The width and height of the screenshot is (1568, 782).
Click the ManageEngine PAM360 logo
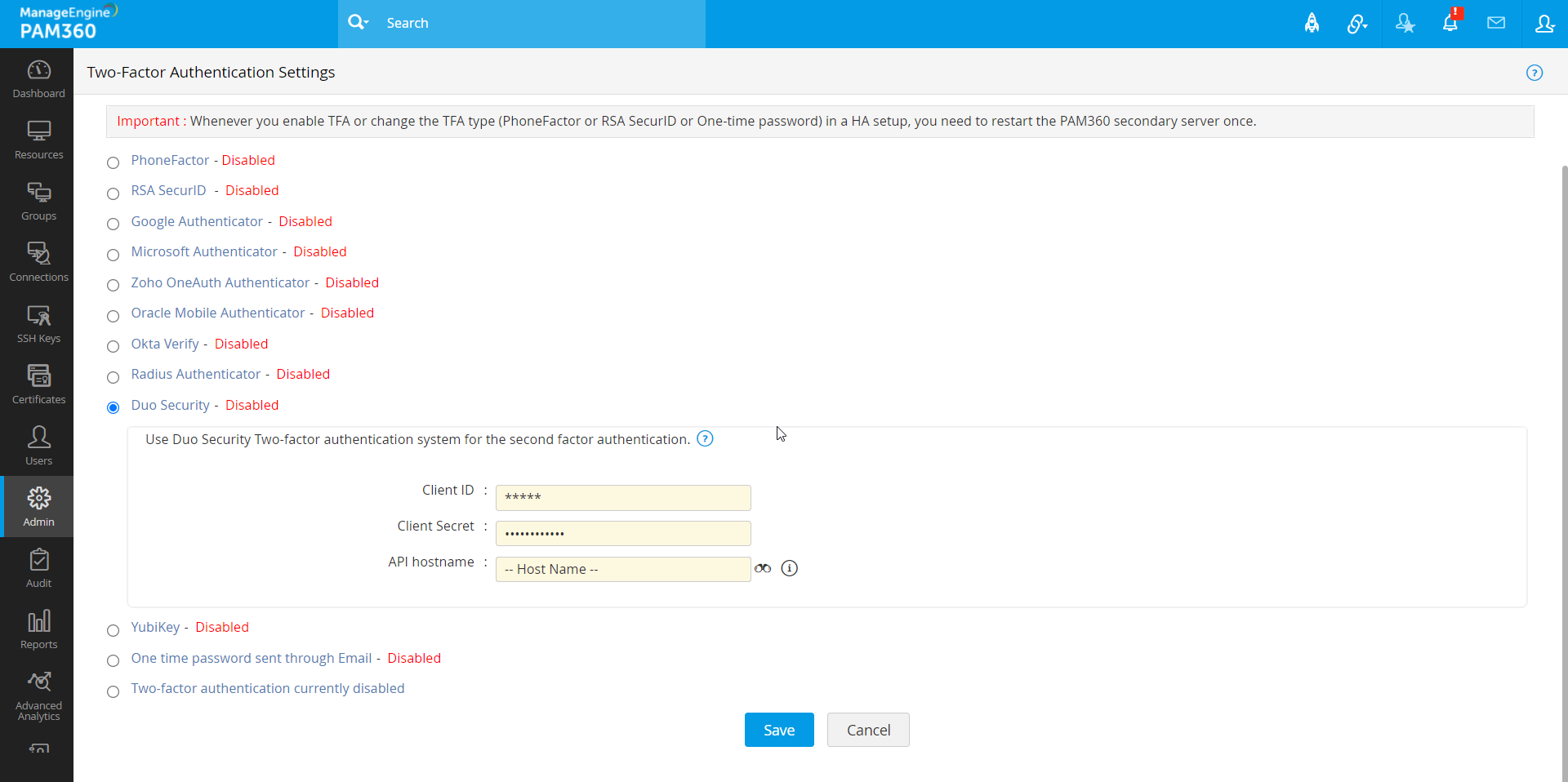tap(69, 23)
